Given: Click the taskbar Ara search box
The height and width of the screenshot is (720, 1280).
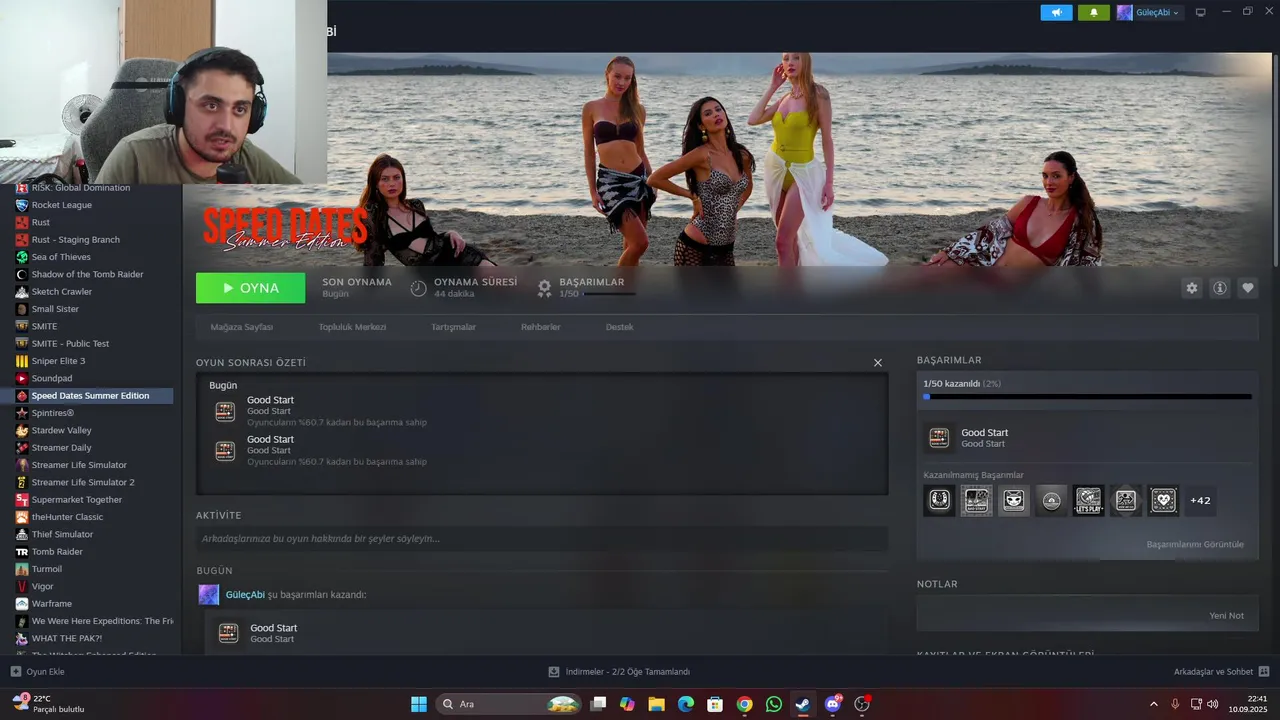Looking at the screenshot, I should coord(510,704).
